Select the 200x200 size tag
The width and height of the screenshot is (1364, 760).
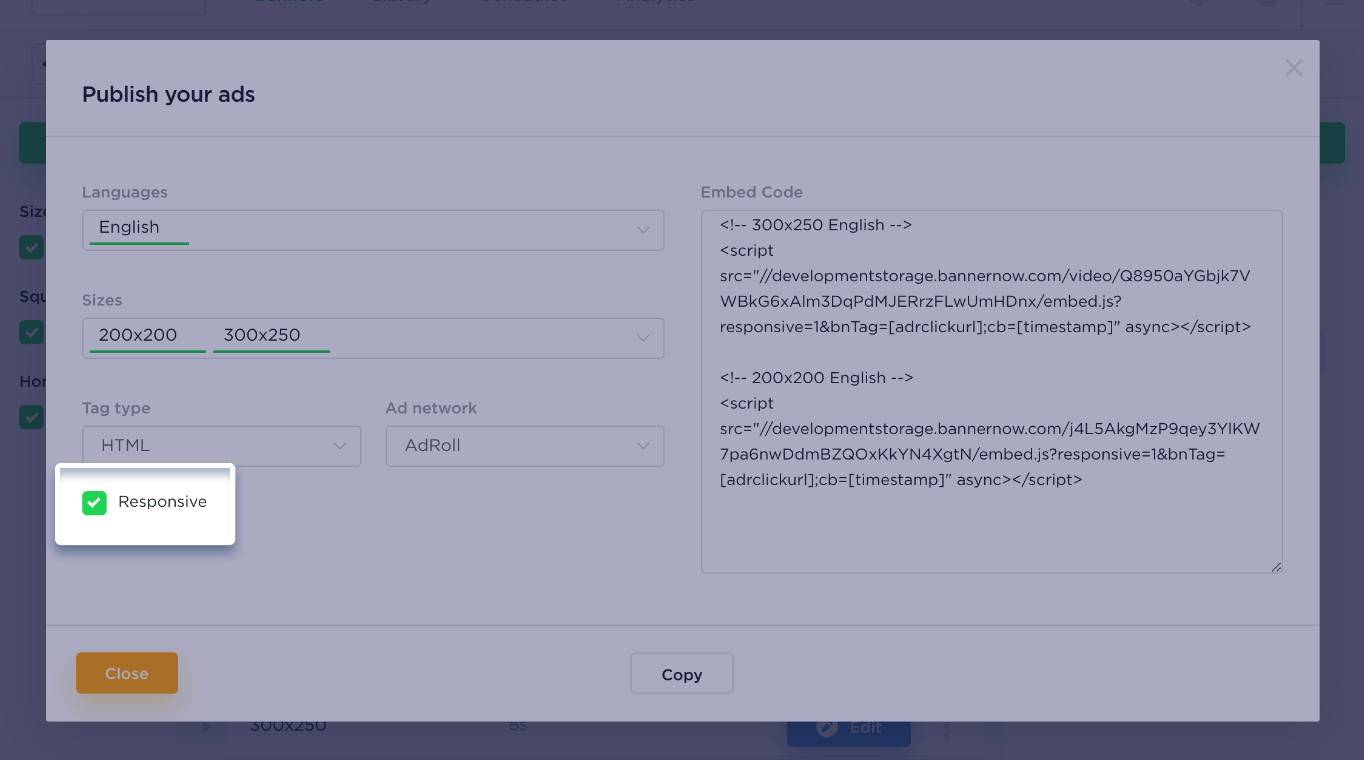coord(147,336)
